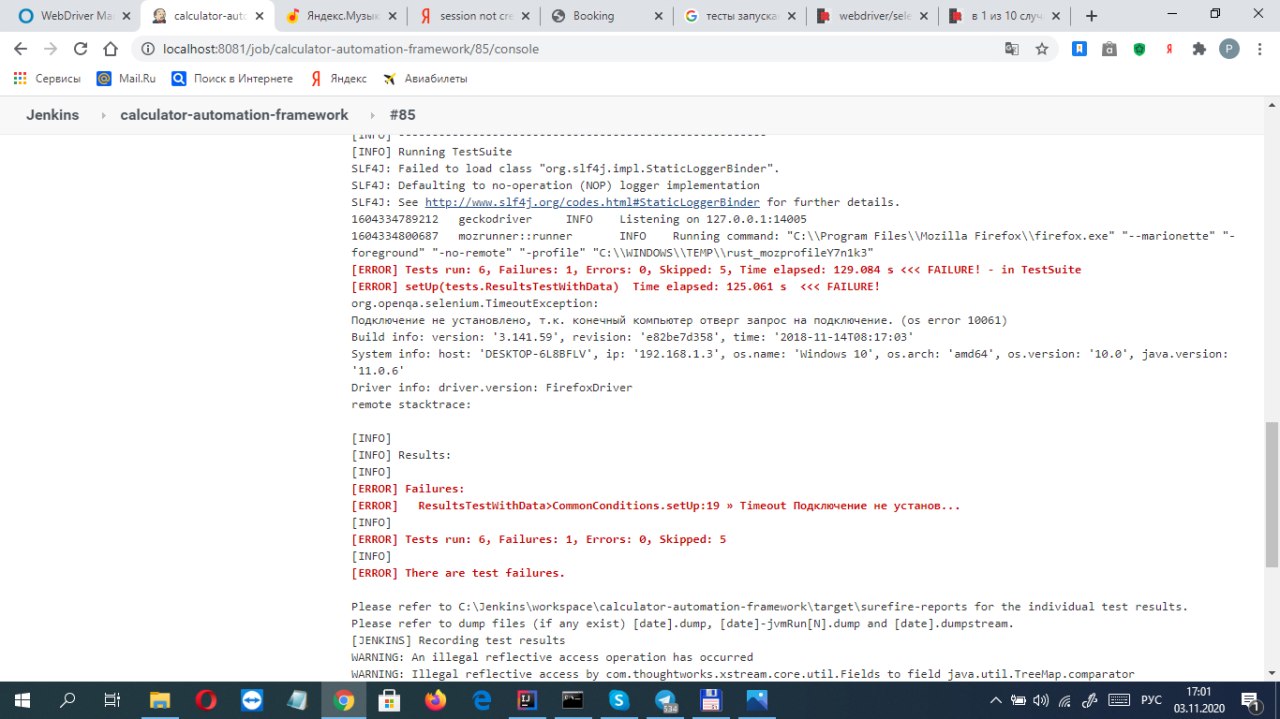Bookmark this page with the star icon

[1041, 48]
